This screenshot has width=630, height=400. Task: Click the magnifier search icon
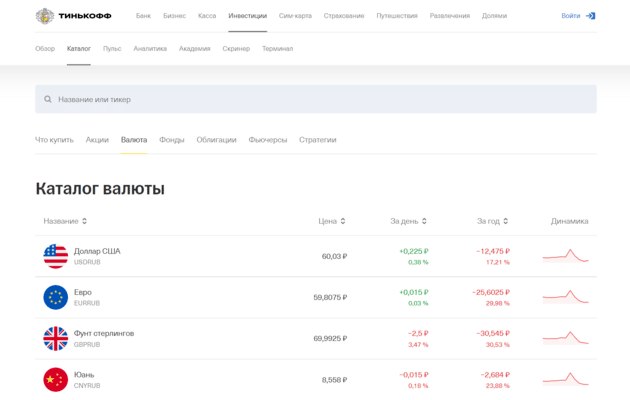(x=48, y=99)
